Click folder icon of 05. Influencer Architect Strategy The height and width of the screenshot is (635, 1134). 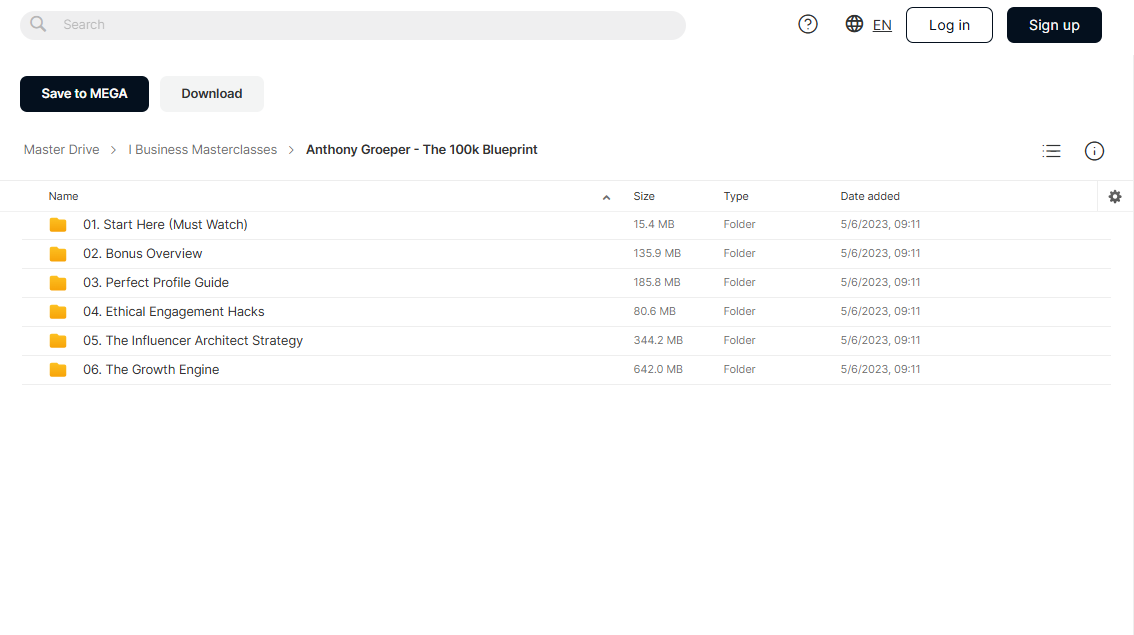[x=58, y=341]
